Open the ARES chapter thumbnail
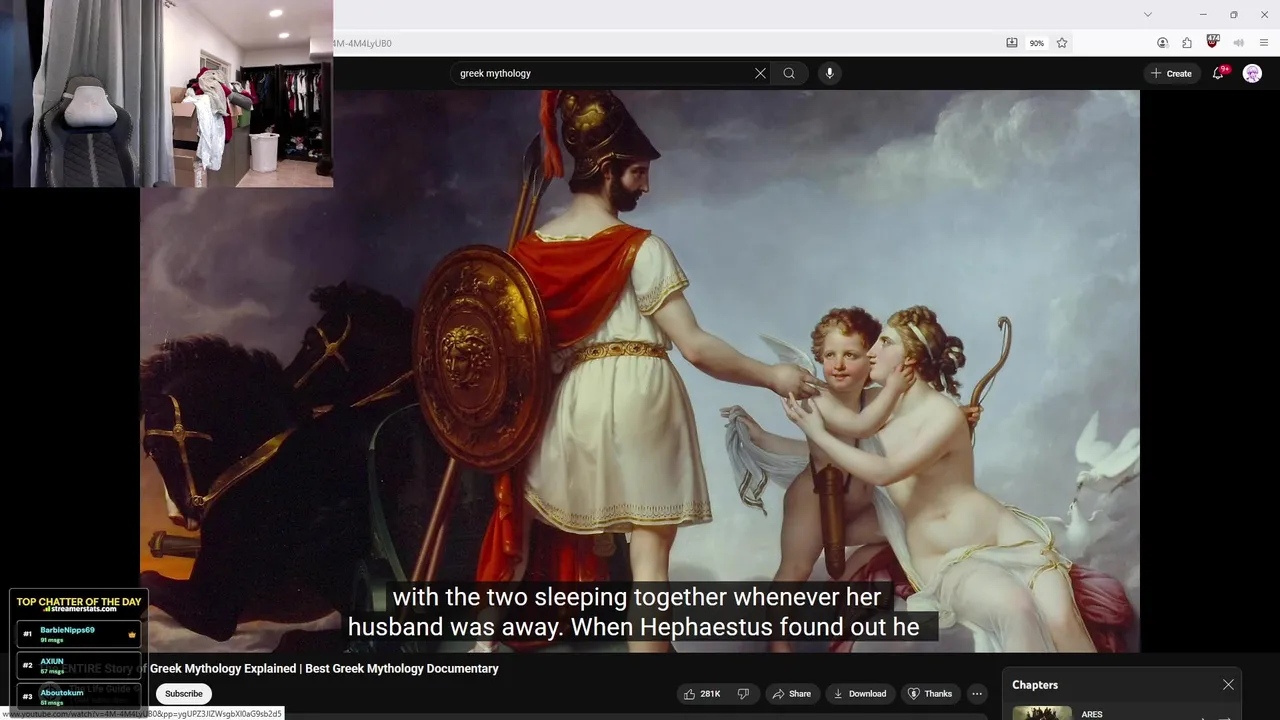 point(1042,713)
